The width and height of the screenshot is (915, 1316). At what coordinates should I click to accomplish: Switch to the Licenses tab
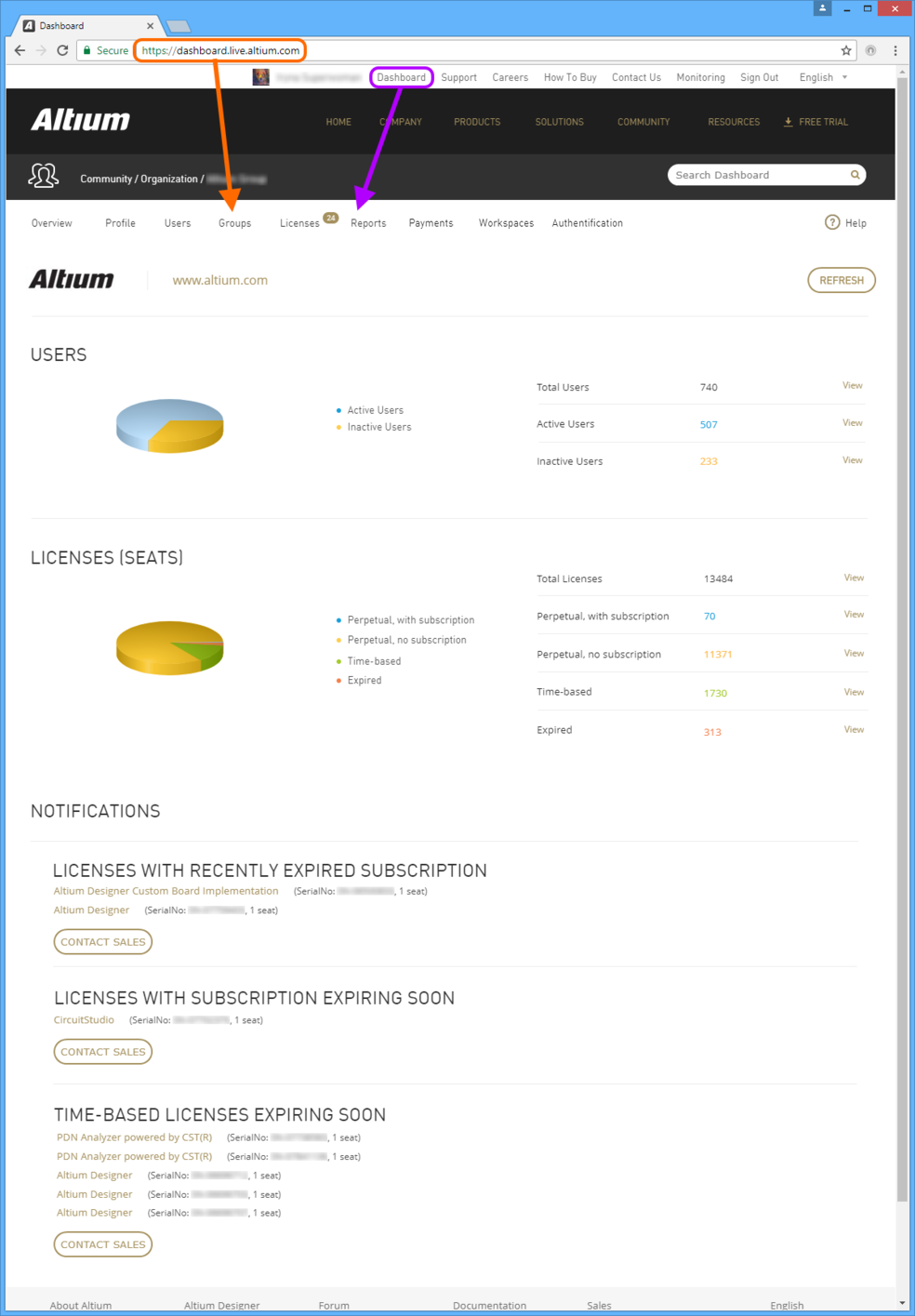pos(299,223)
